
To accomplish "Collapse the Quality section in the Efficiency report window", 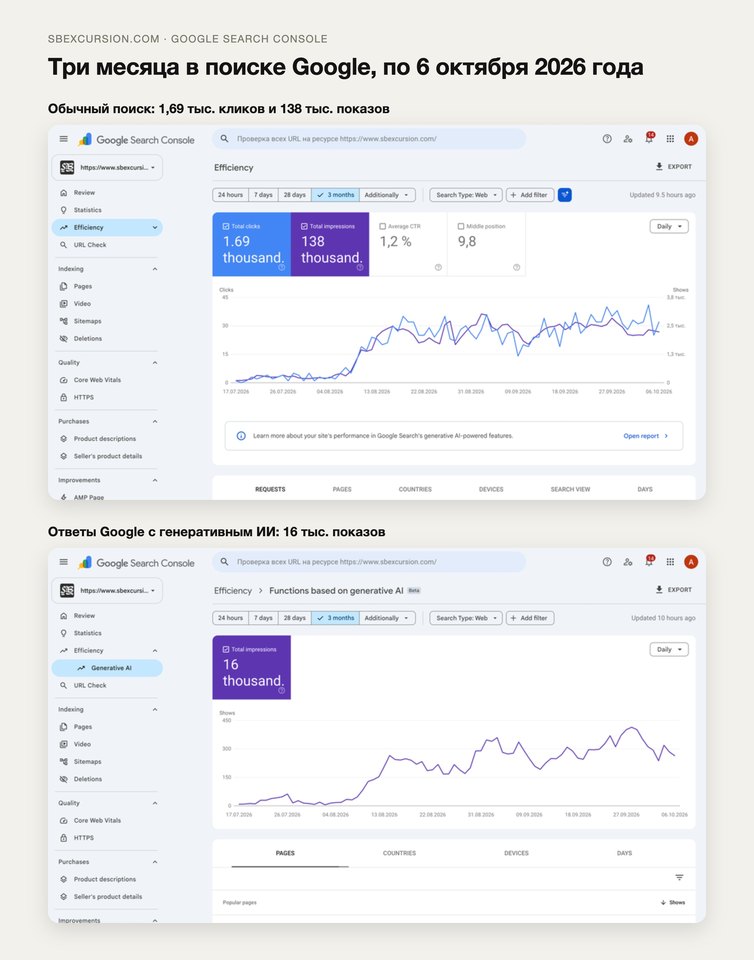I will coord(155,362).
